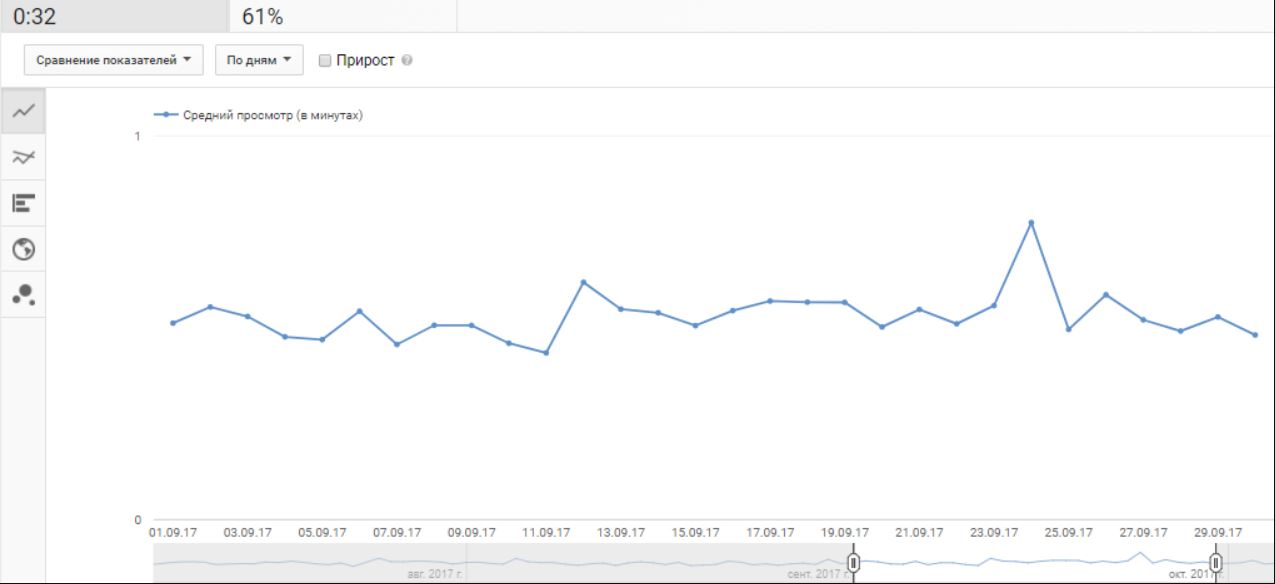Expand the По дням dropdown
This screenshot has height=584, width=1275.
[259, 60]
